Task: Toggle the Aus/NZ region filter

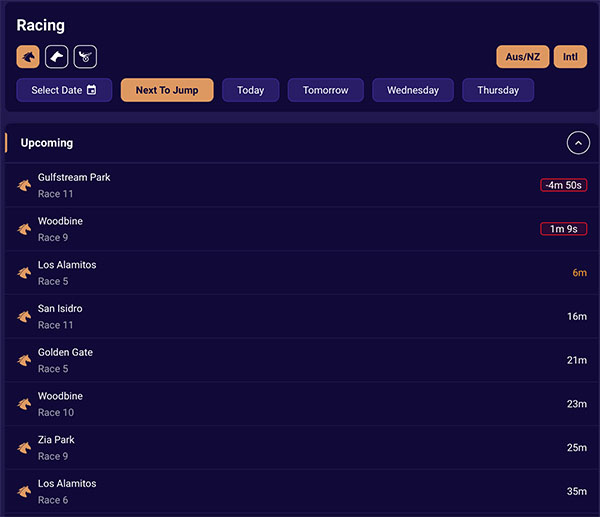Action: [523, 57]
